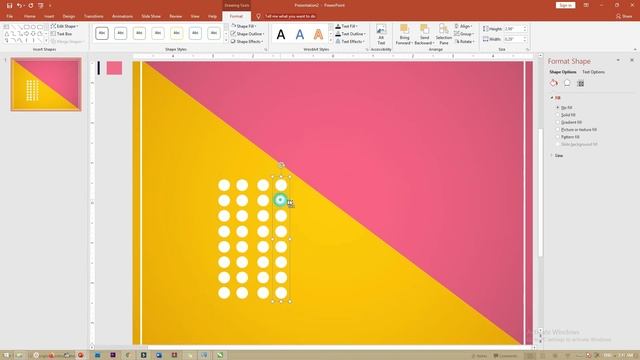Open the Effects pentagon icon in Format Shape
640x360 pixels.
point(567,83)
